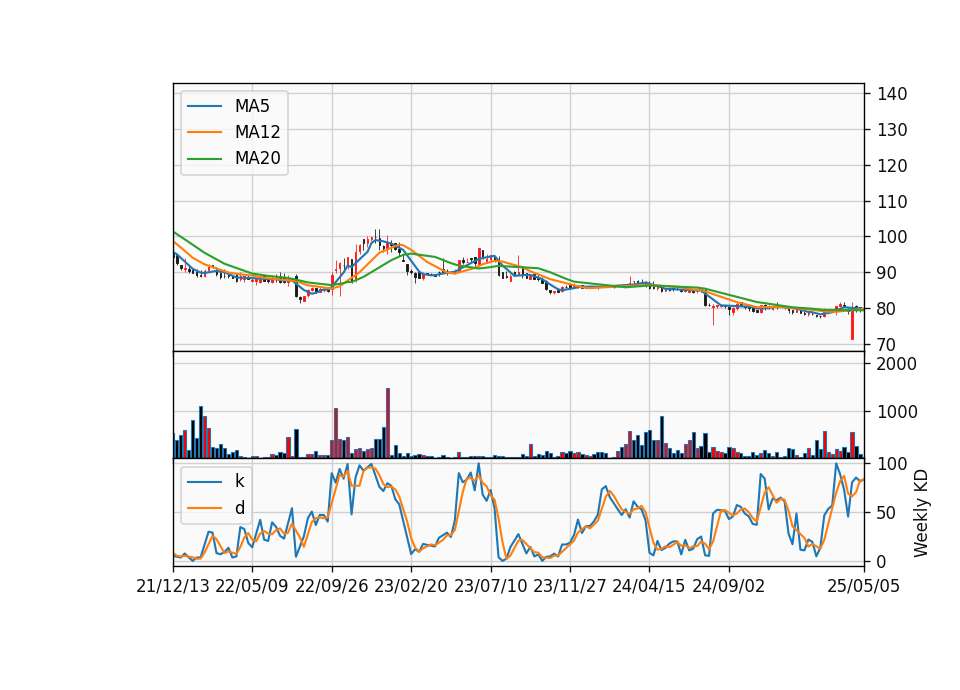
Task: Click the 22/05/09 date tick label
Action: pos(252,586)
